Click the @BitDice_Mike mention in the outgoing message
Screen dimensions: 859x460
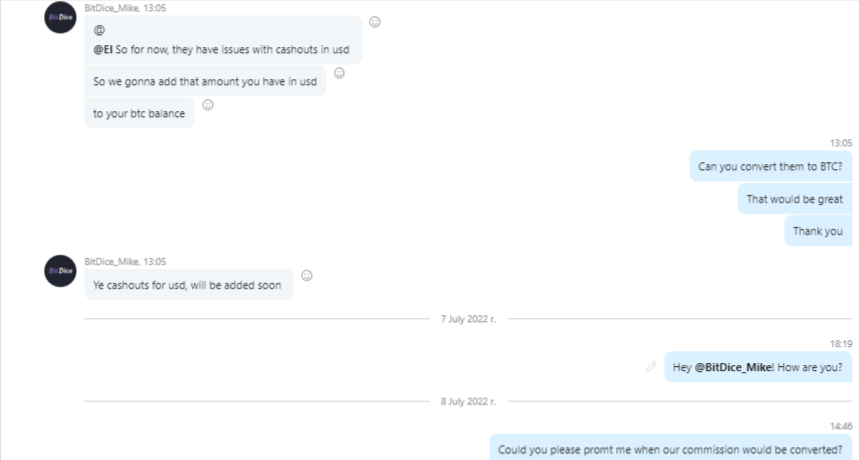pyautogui.click(x=734, y=367)
